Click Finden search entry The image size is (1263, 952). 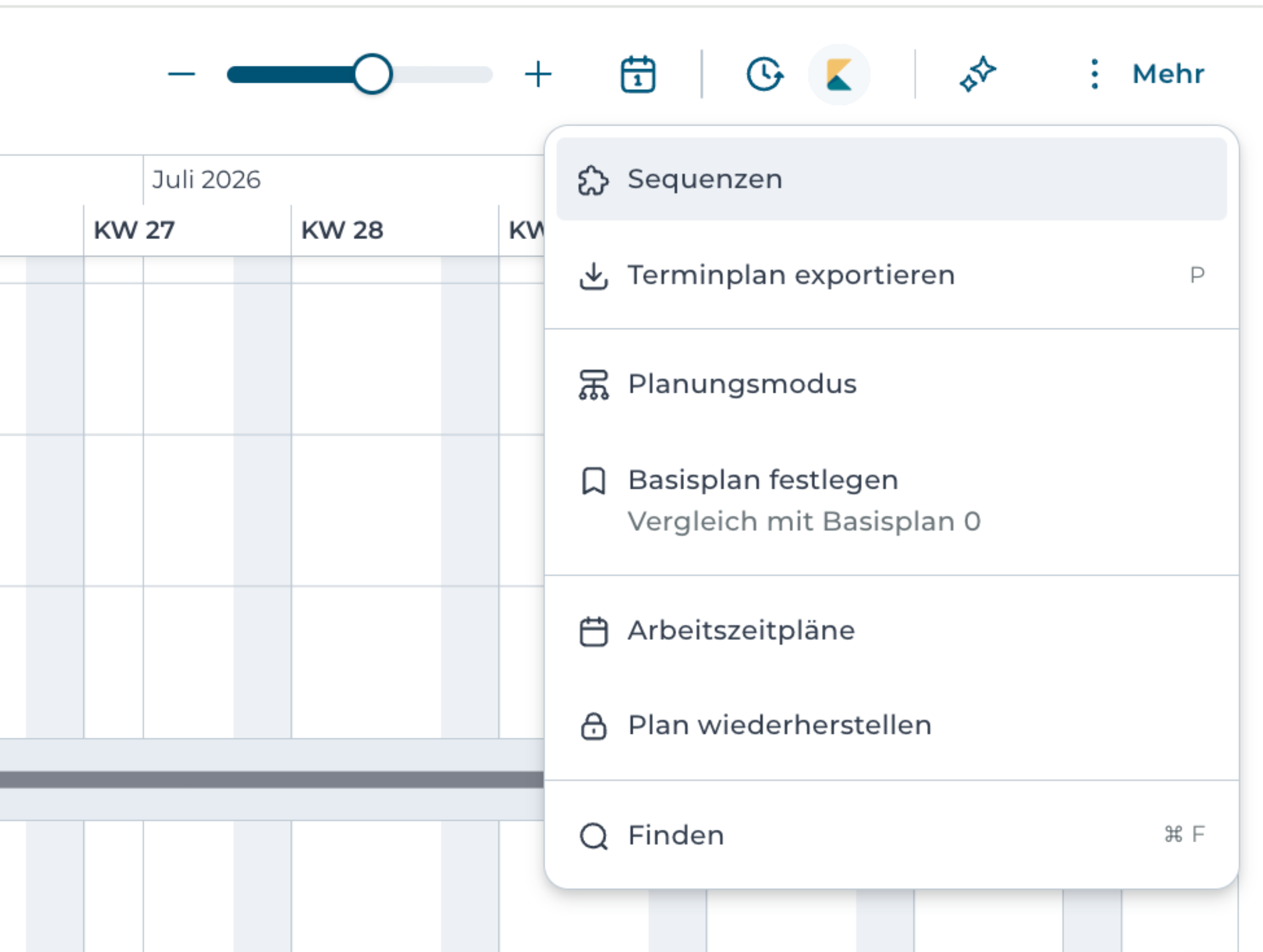click(891, 836)
